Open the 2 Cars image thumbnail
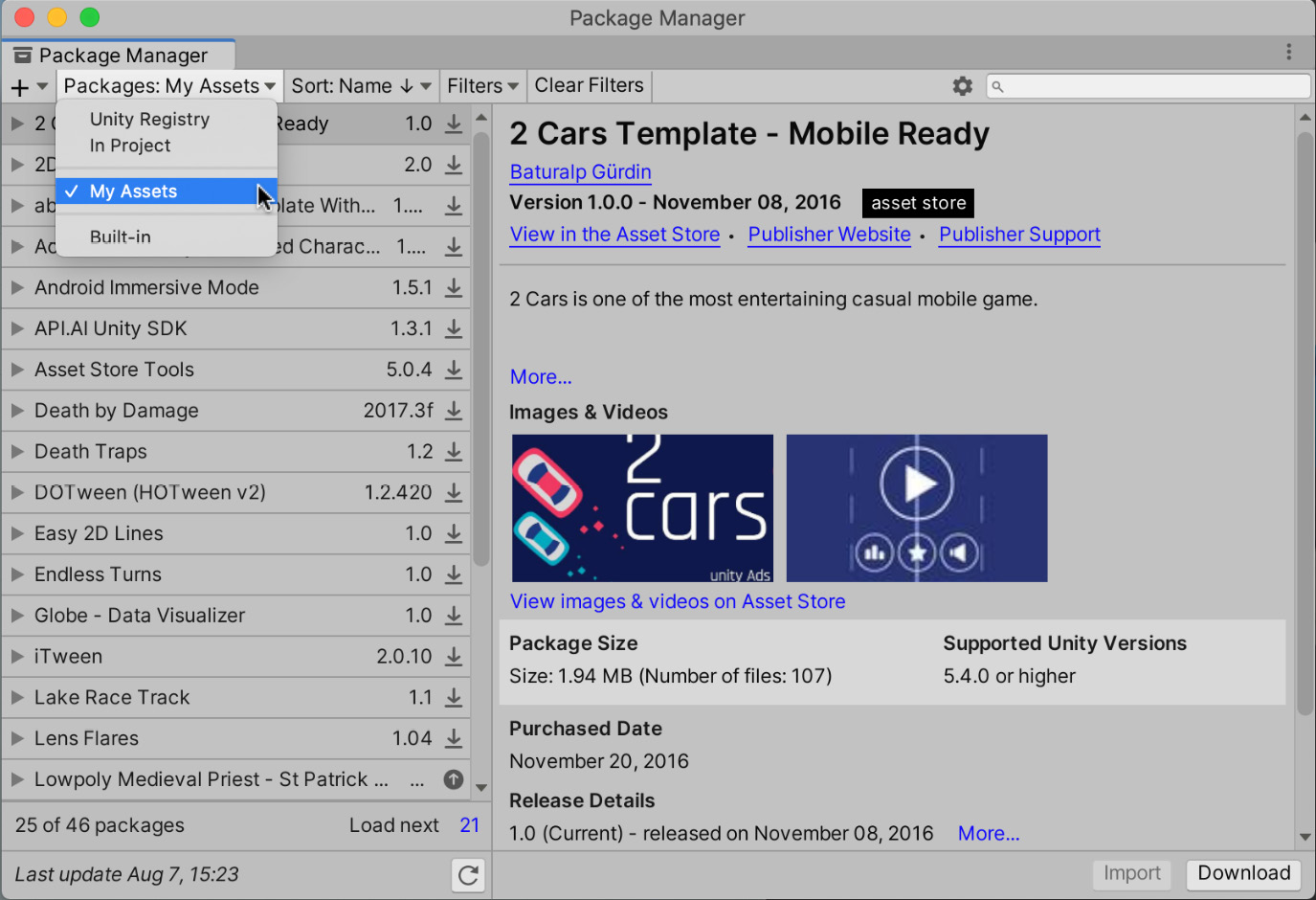The height and width of the screenshot is (900, 1316). point(642,508)
